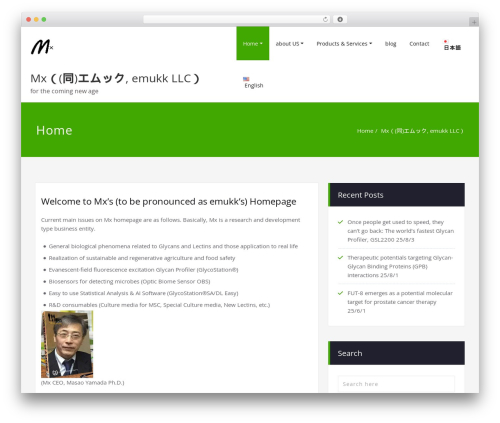The height and width of the screenshot is (423, 500).
Task: Click the Mx emukk LLC site title
Action: click(x=115, y=78)
